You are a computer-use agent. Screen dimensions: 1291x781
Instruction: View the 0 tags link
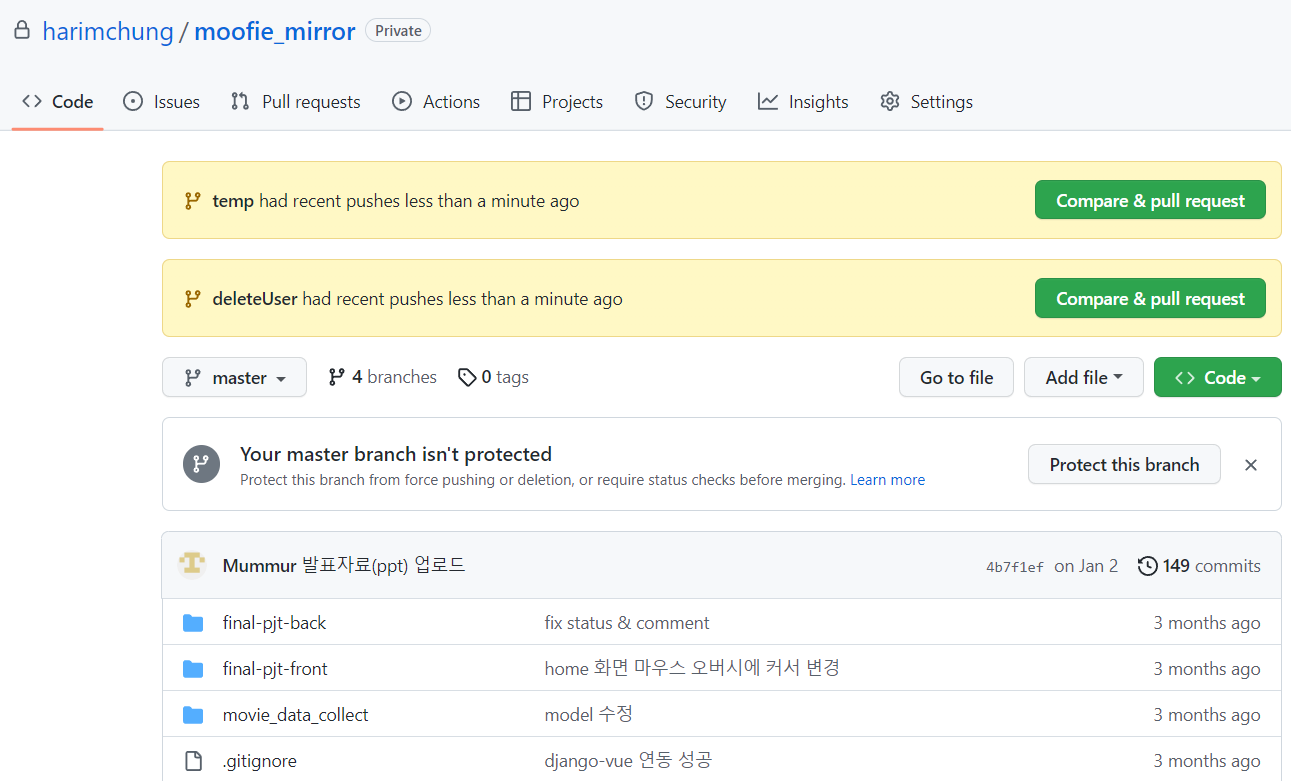click(x=493, y=377)
